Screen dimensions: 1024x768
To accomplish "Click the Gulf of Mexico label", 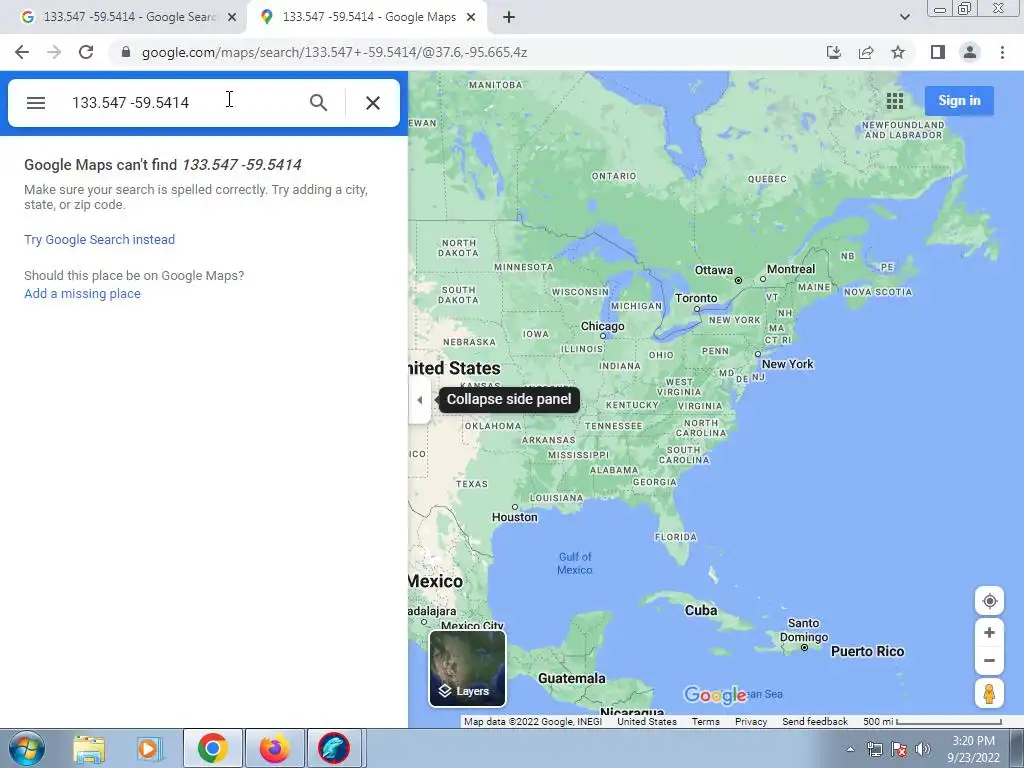I will 575,563.
